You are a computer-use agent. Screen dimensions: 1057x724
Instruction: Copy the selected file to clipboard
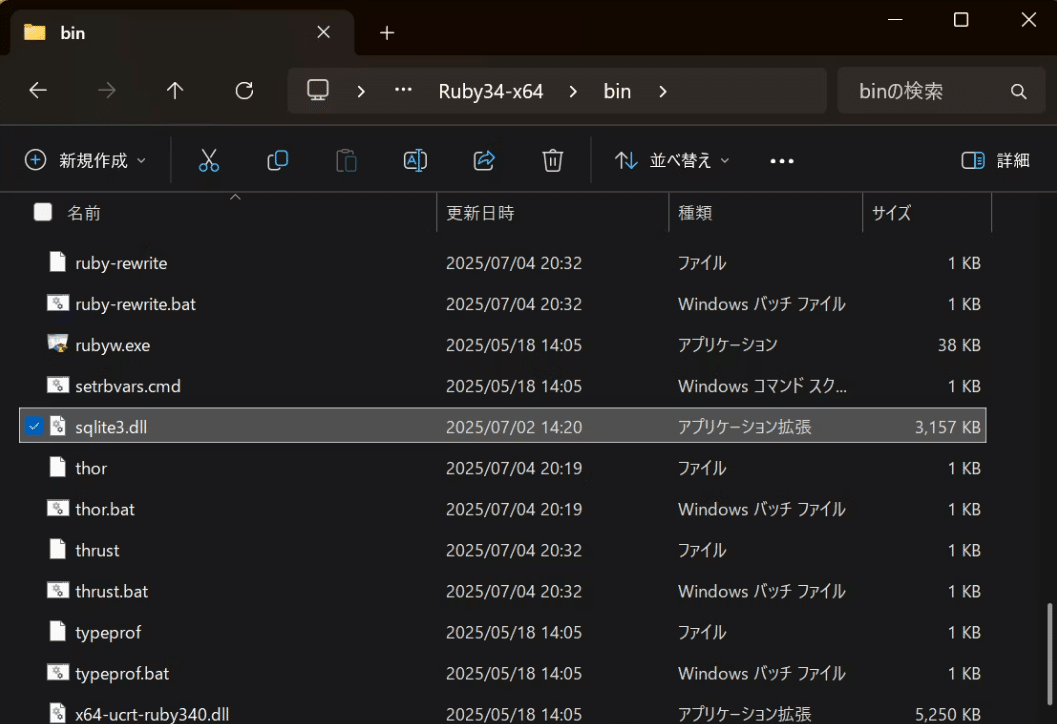click(x=278, y=160)
